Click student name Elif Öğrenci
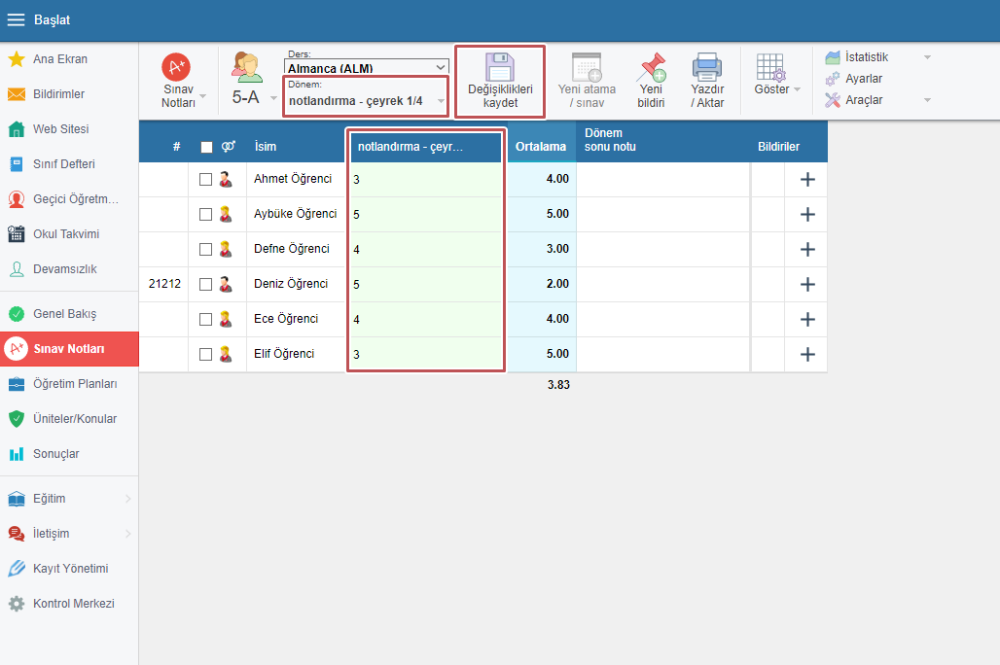 pos(284,354)
